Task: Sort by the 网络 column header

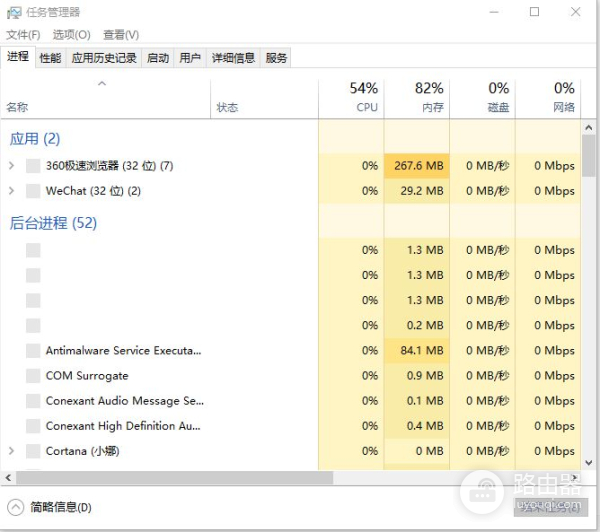Action: [x=548, y=99]
